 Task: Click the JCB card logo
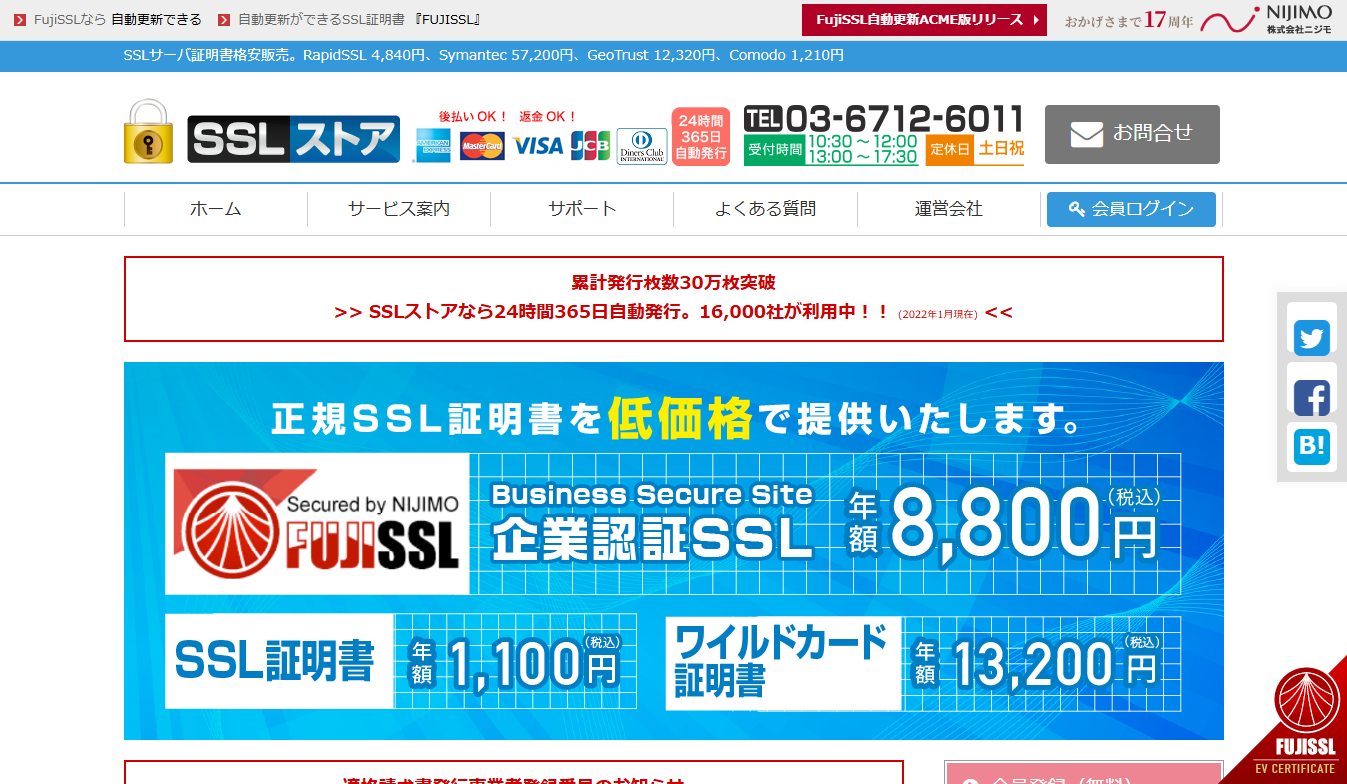tap(590, 146)
